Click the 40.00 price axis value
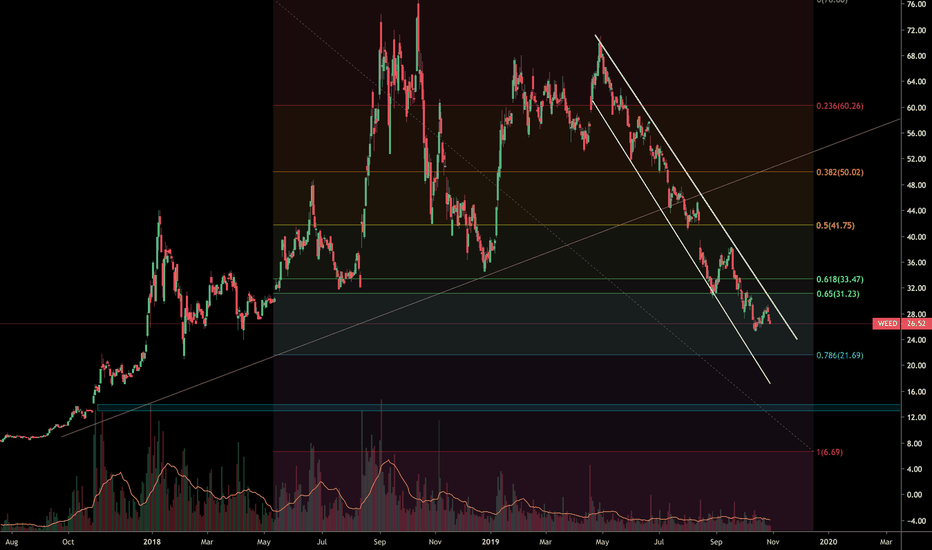The width and height of the screenshot is (932, 550). tap(916, 237)
